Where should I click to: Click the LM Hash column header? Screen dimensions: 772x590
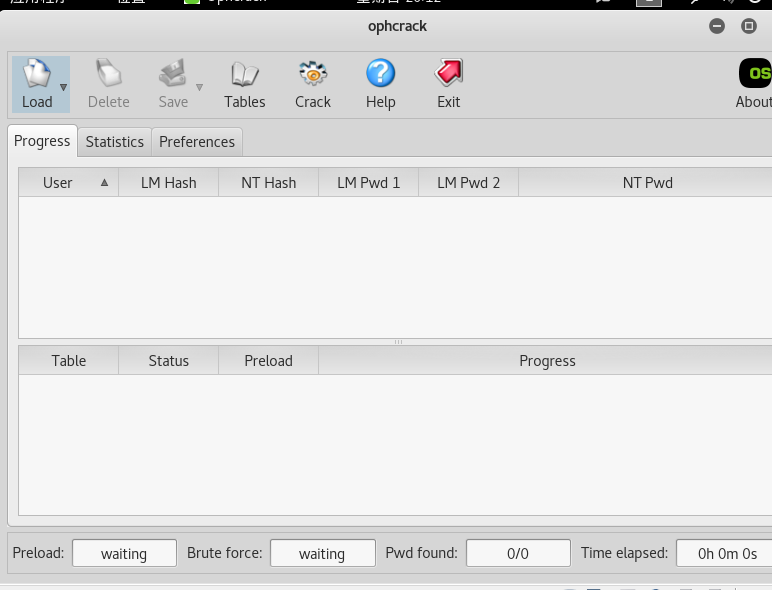[x=168, y=183]
